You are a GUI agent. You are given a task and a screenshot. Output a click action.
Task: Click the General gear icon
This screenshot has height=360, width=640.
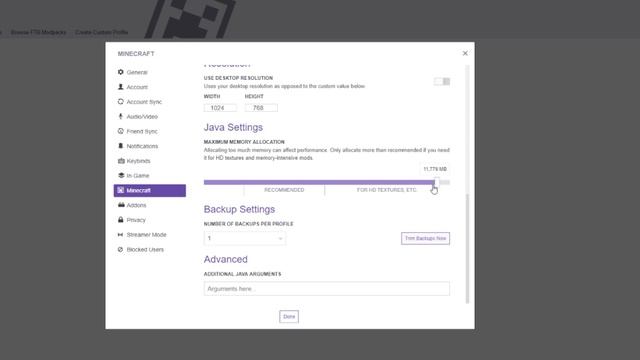[x=120, y=72]
